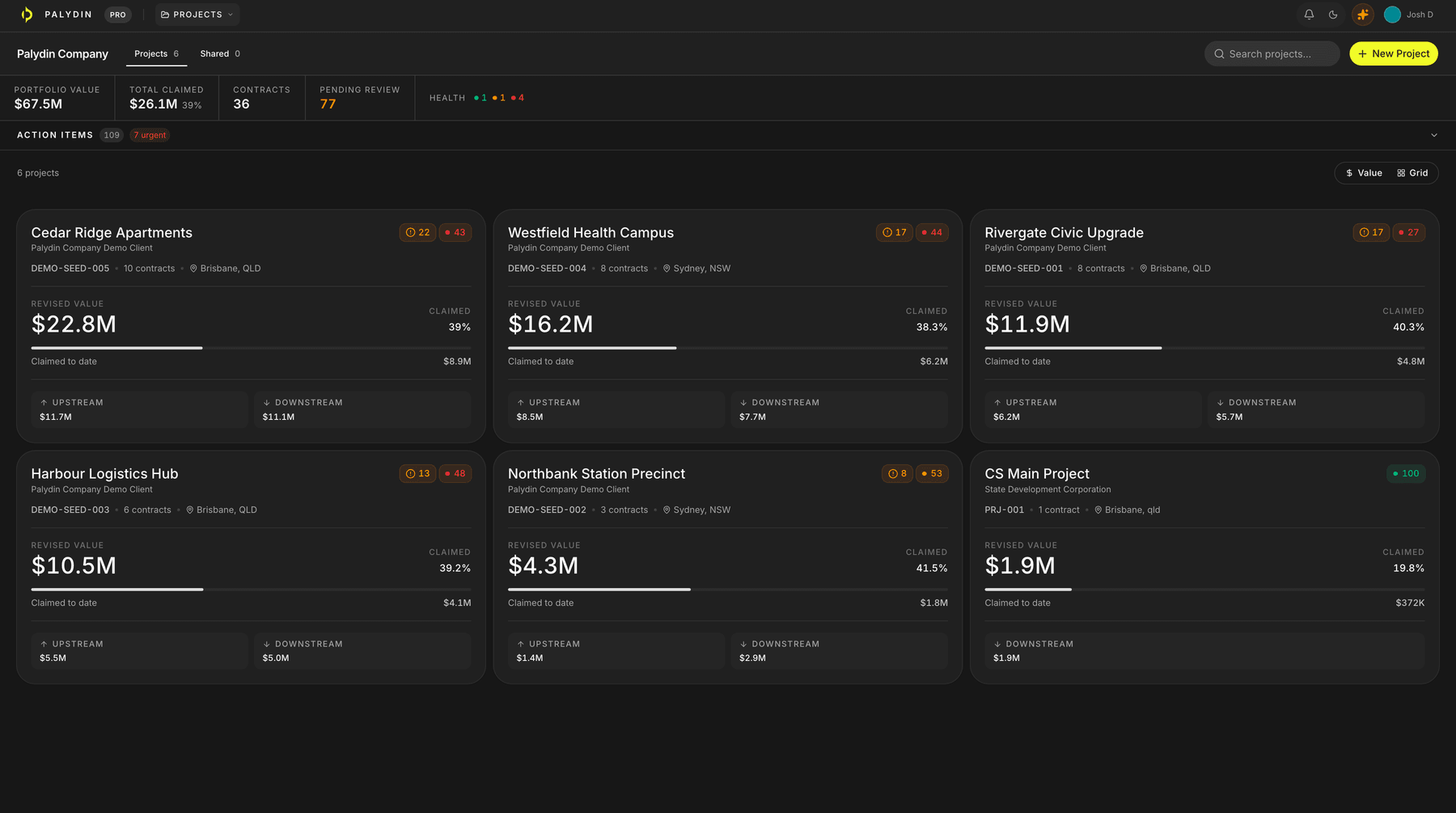Click CS Main Project Downstream $1.9M tile
The width and height of the screenshot is (1456, 813).
coord(1204,650)
